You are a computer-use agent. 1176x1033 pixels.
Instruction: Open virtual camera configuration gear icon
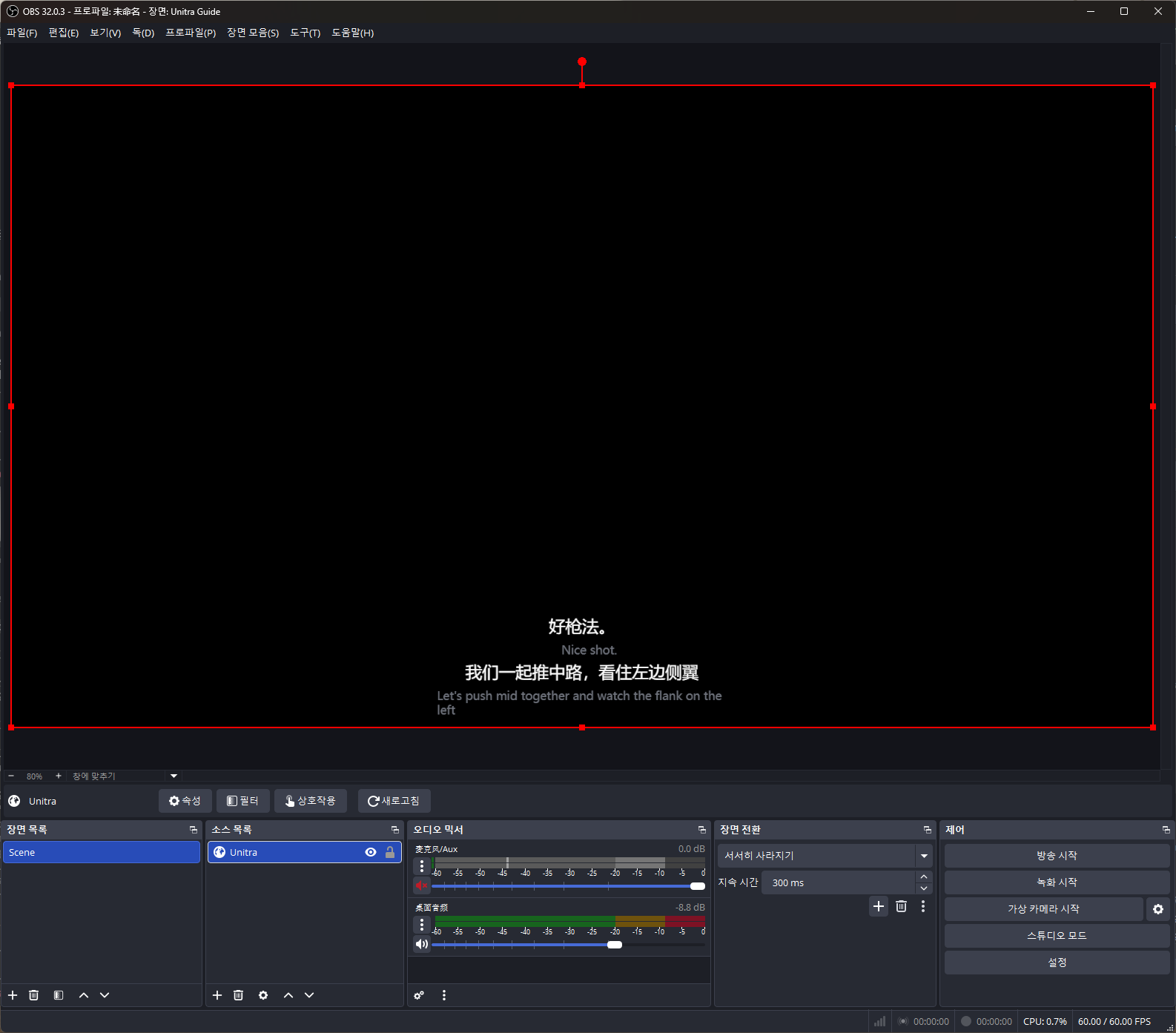coord(1158,909)
